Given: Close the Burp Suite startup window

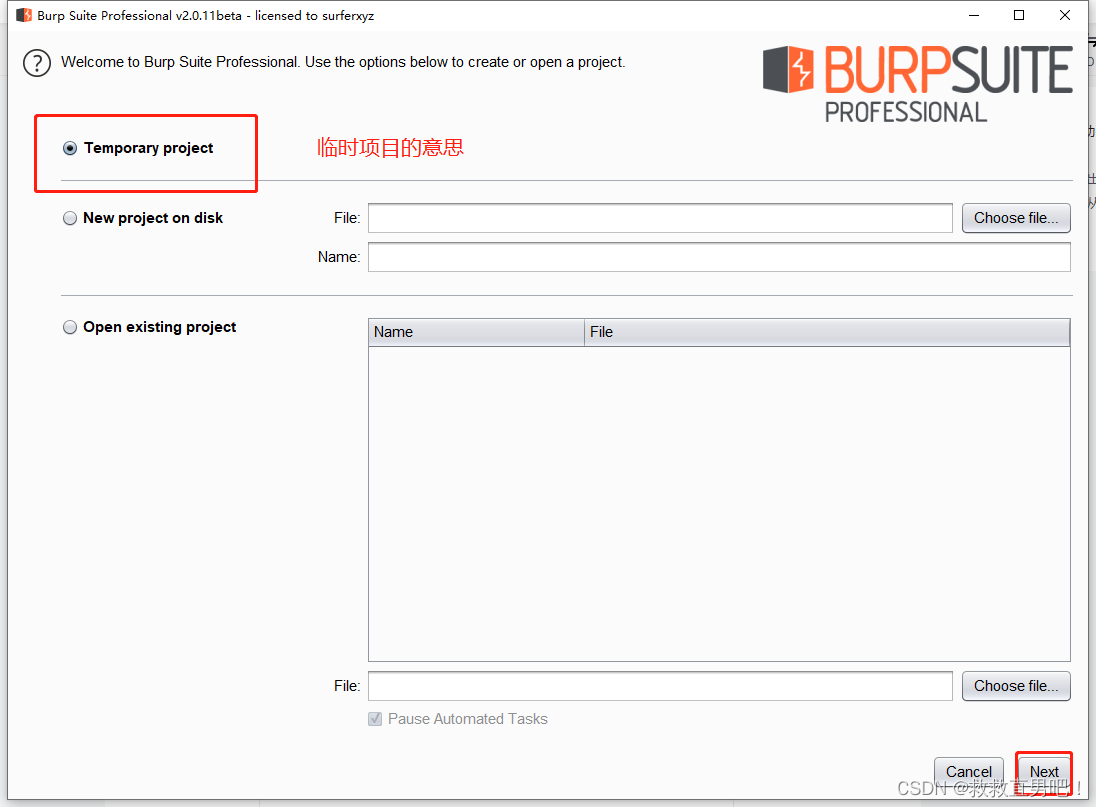Looking at the screenshot, I should tap(1065, 15).
